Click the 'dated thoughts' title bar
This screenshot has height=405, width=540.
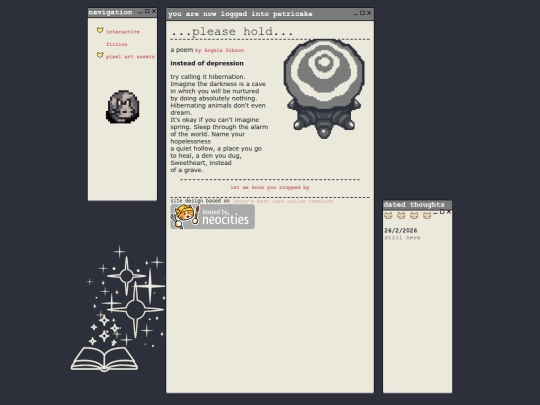point(417,205)
